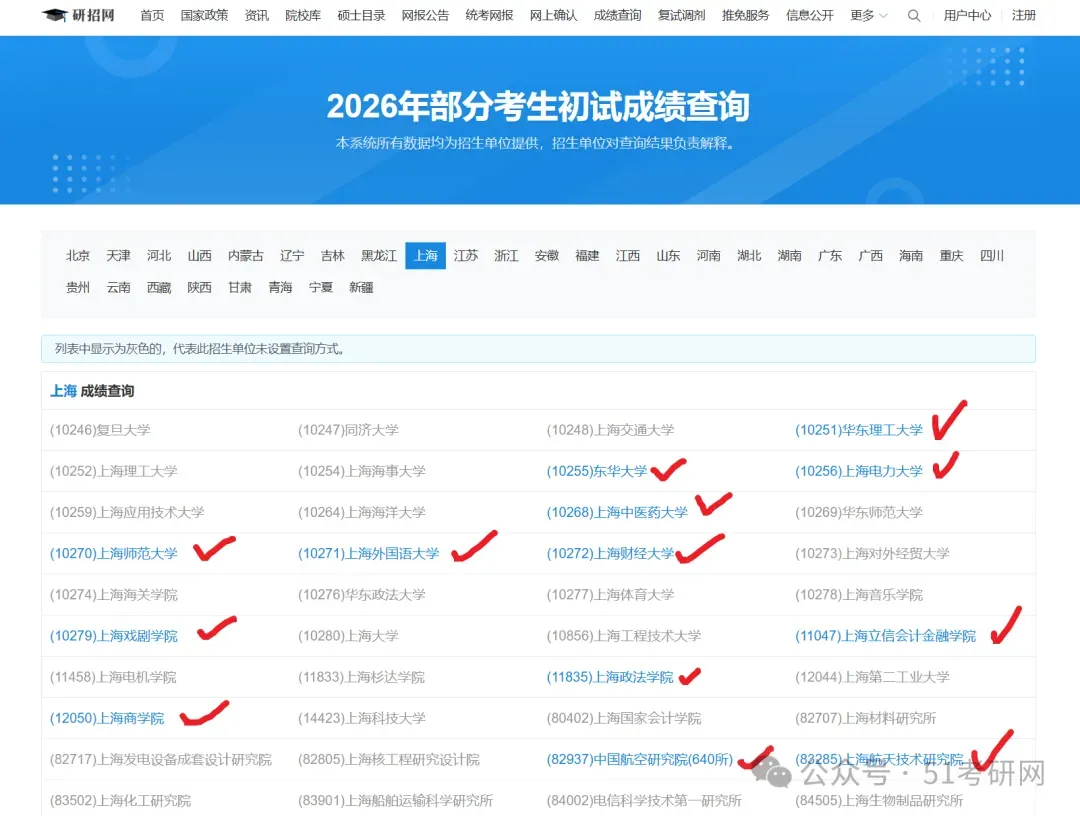Open (82937)中国航空研究院(640所) link

pyautogui.click(x=640, y=760)
